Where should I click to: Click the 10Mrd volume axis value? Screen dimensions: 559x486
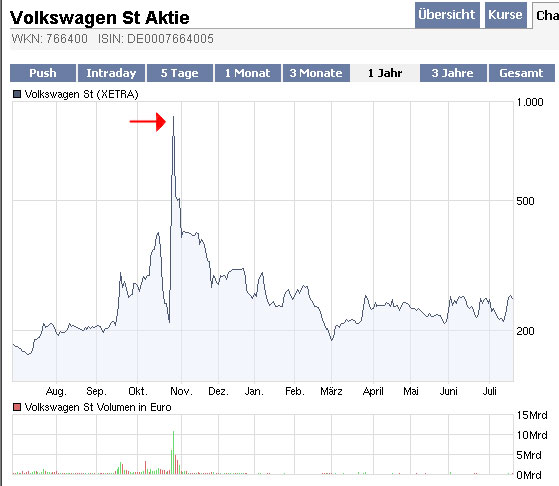[532, 435]
